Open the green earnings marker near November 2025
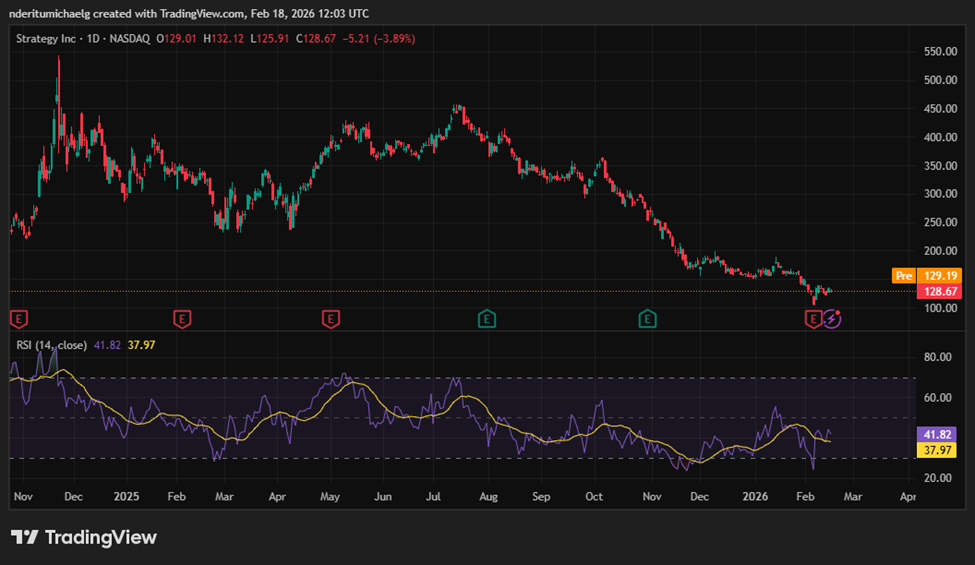975x565 pixels. coord(647,318)
